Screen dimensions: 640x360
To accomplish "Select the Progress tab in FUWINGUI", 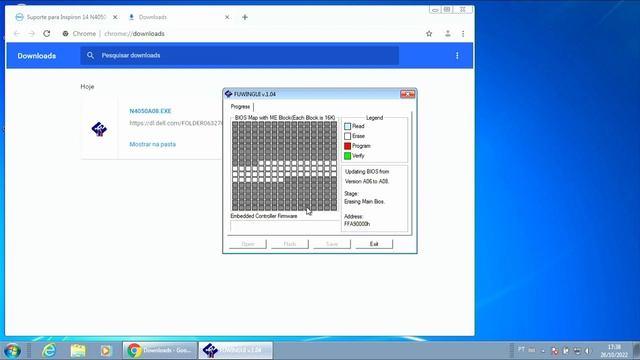I will click(x=240, y=107).
